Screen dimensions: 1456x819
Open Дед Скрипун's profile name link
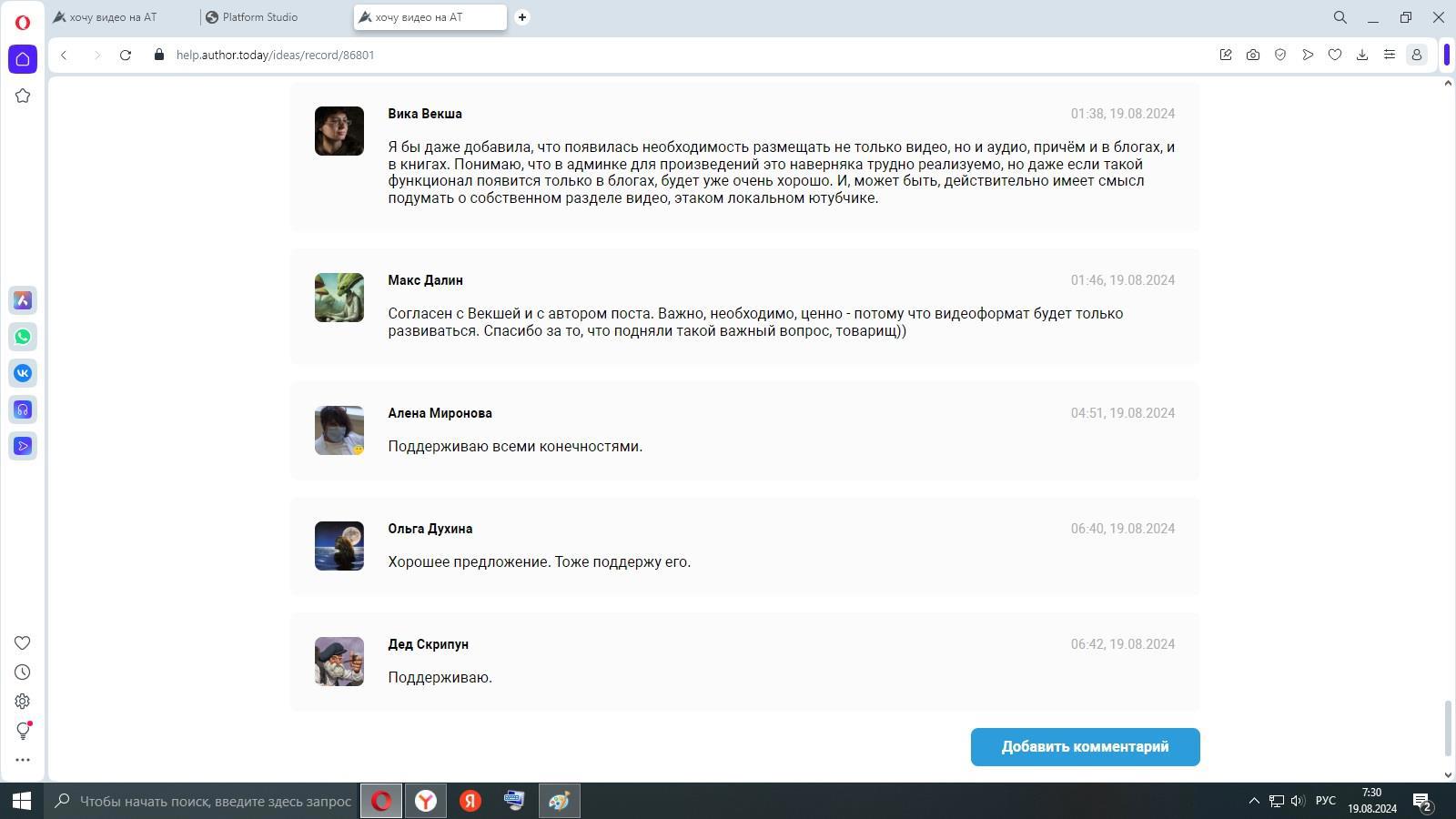(428, 644)
